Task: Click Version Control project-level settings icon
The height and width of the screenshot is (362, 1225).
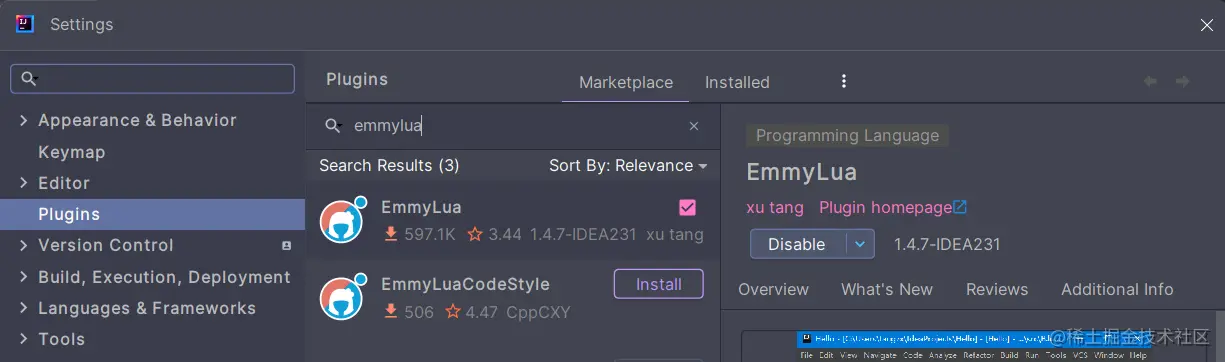Action: (x=287, y=245)
